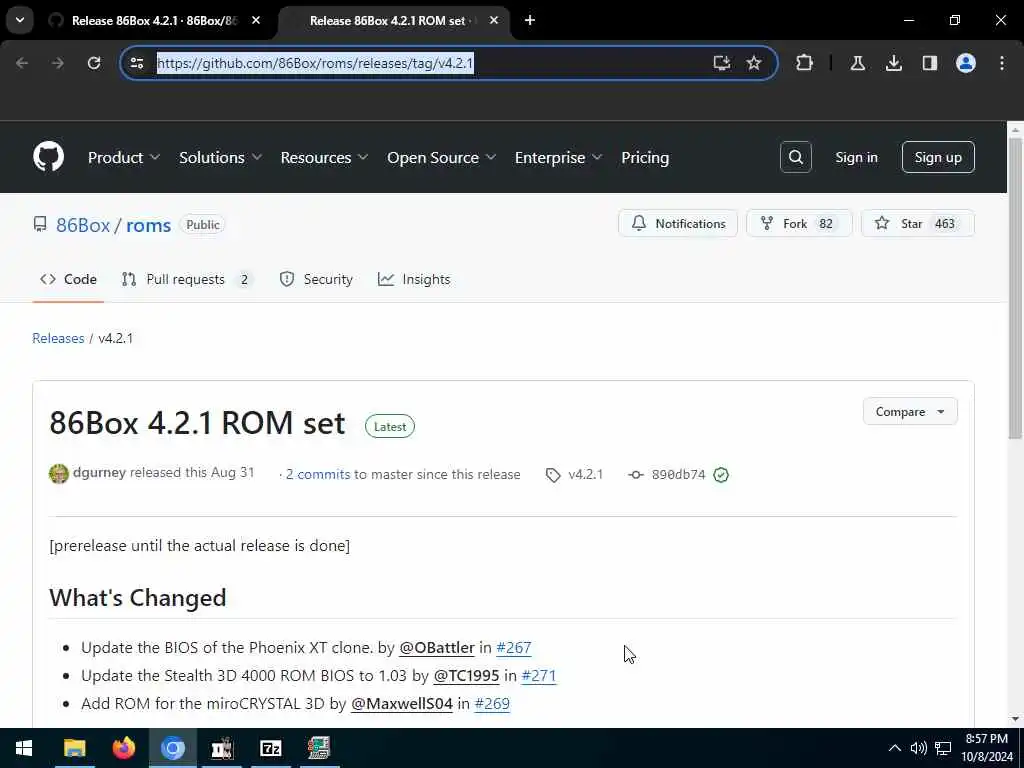Open the Pricing page link
Screen dimensions: 1024x768
point(645,157)
